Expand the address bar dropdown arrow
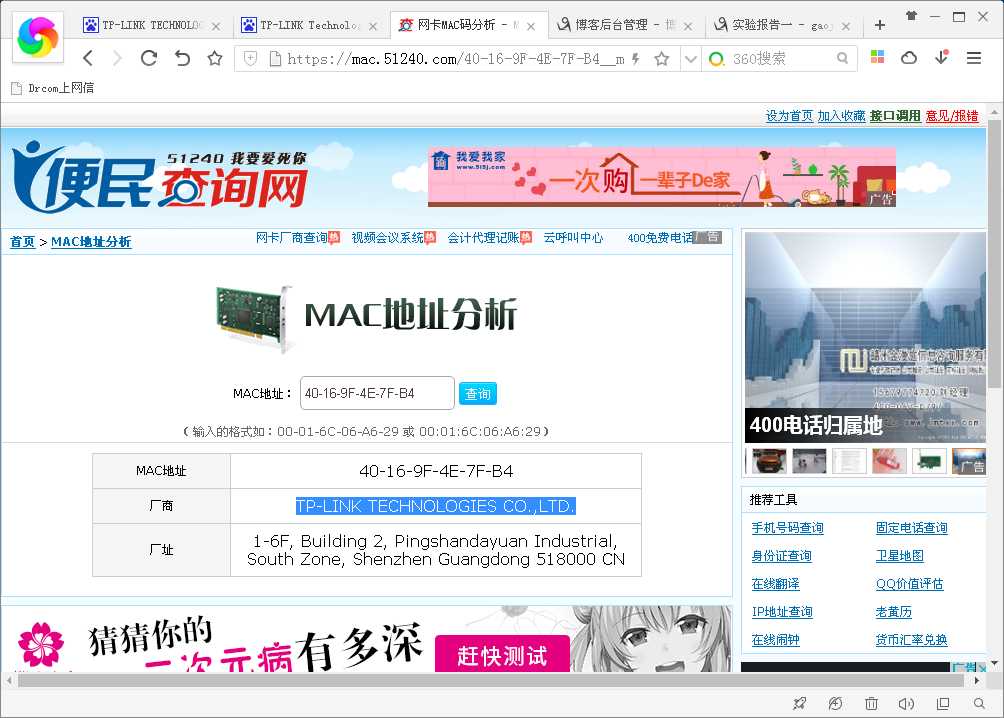 (x=690, y=59)
